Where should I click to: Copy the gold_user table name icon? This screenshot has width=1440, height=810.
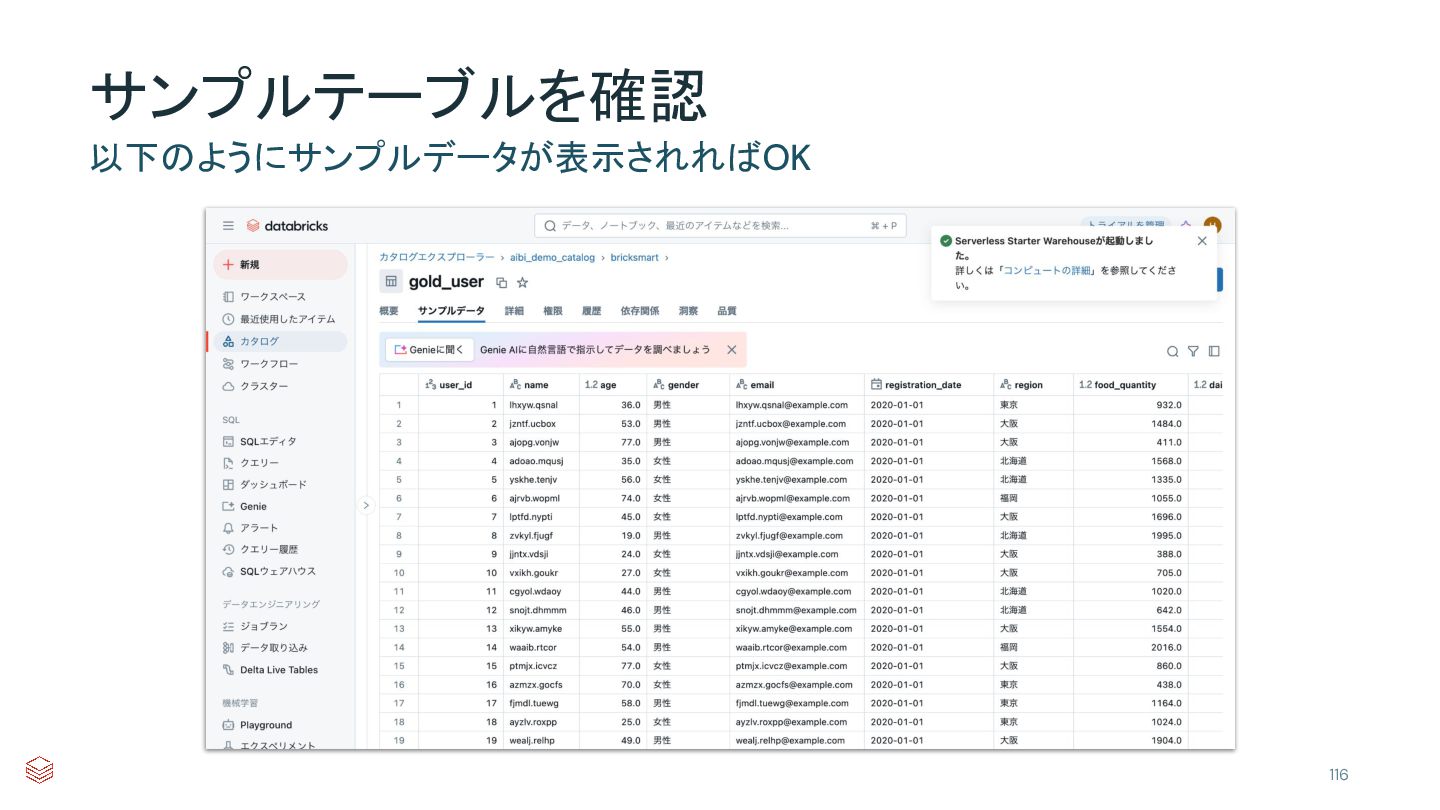(502, 283)
